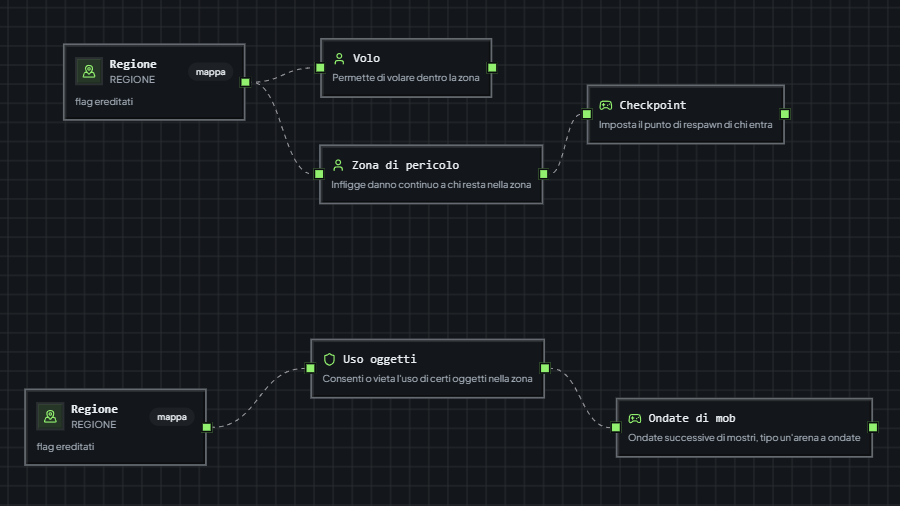Click 'Imposta il punto di respawn di chi entra'
Viewport: 900px width, 506px height.
(x=685, y=125)
